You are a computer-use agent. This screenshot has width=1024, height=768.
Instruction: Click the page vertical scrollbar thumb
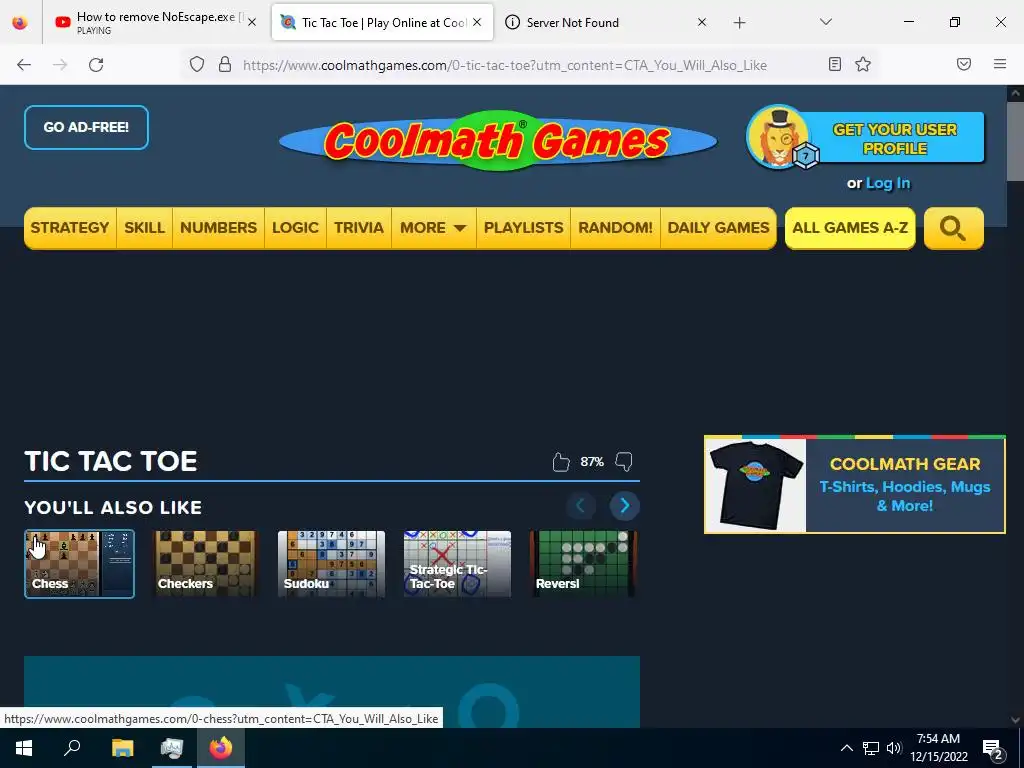click(x=1015, y=141)
